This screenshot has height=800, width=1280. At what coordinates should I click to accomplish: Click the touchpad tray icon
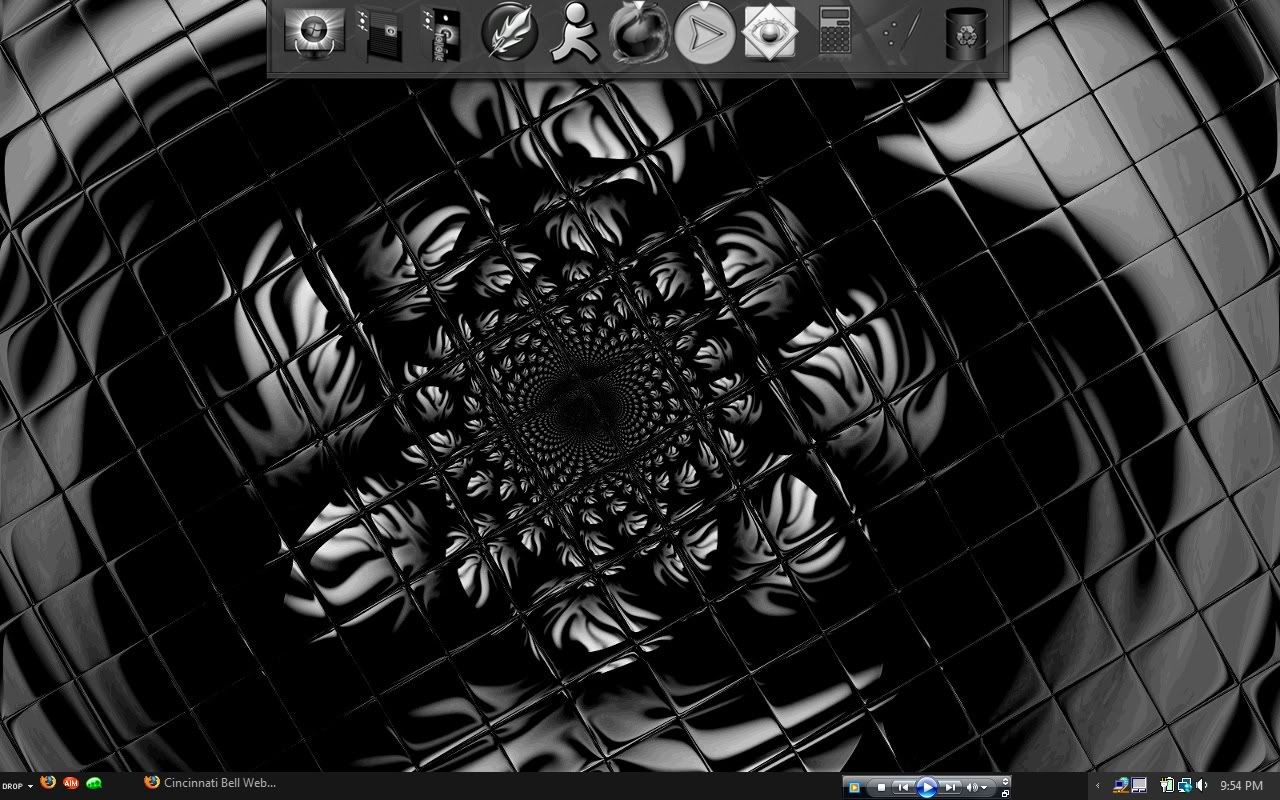tap(1139, 785)
